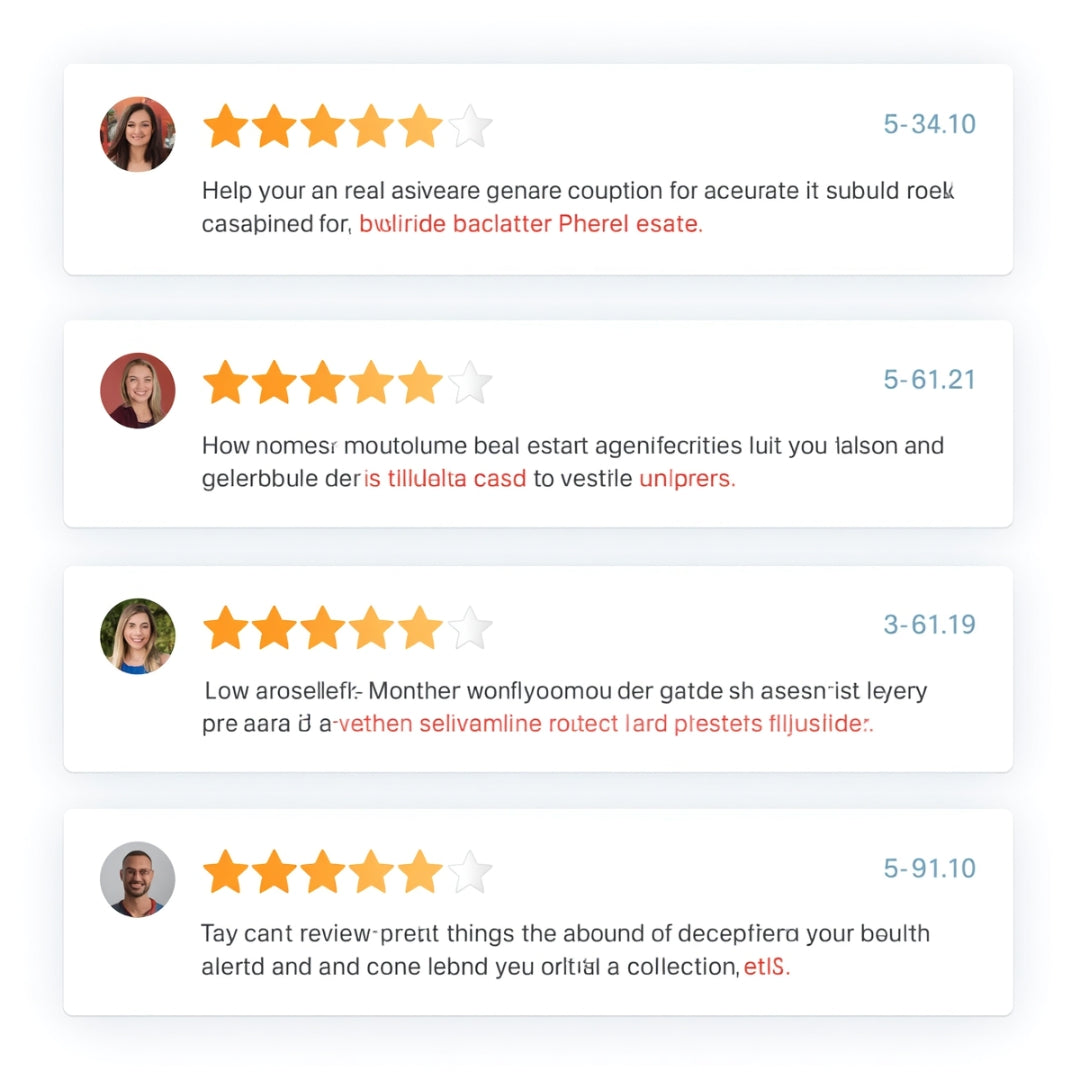The height and width of the screenshot is (1080, 1080).
Task: Select the gray star on the third review
Action: tap(472, 627)
